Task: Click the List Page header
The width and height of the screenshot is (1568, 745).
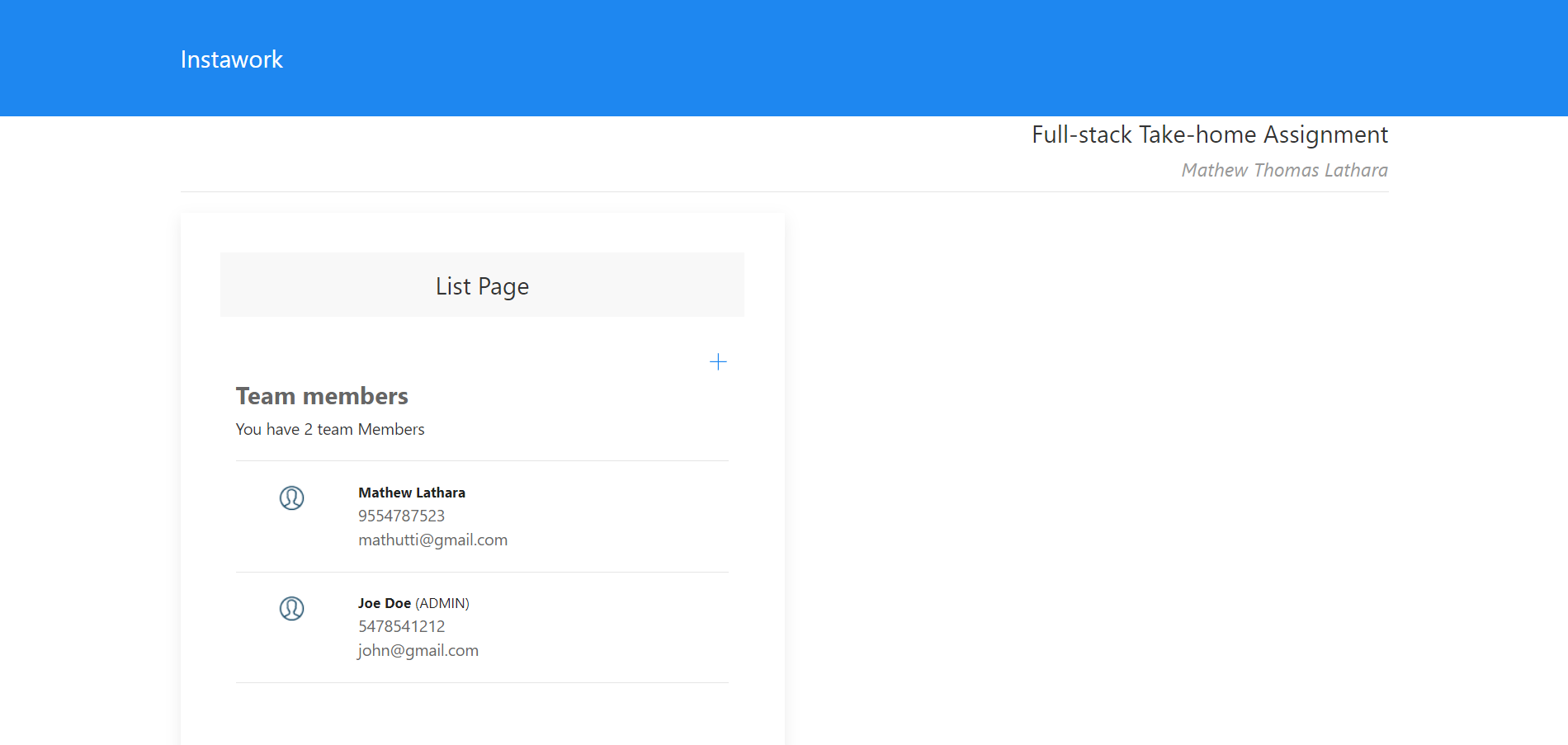Action: tap(482, 285)
